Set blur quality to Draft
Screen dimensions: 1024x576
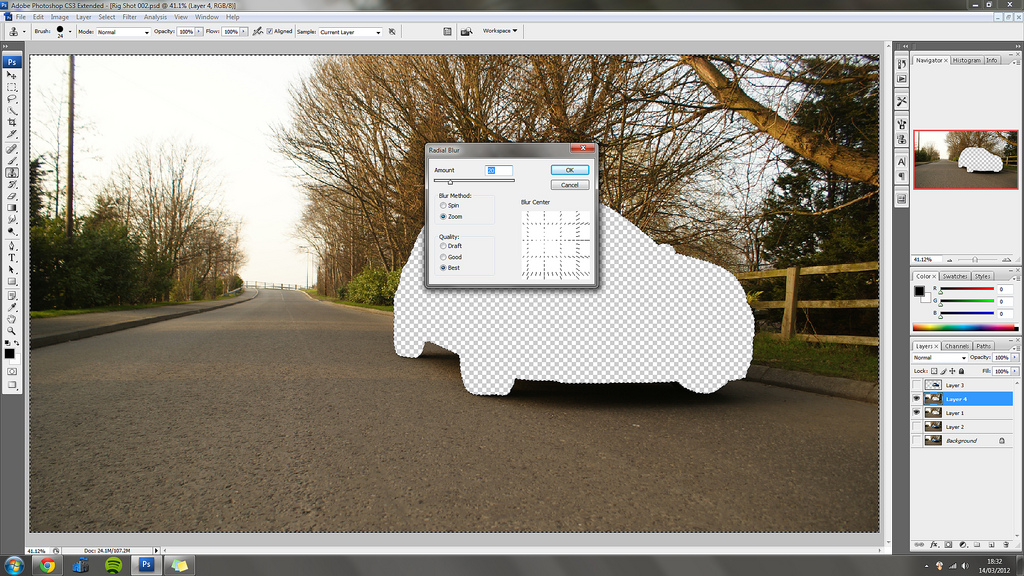point(444,246)
